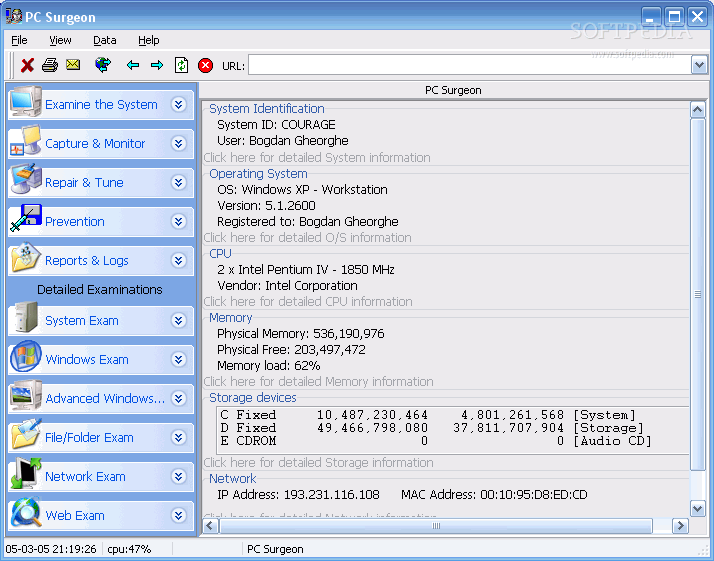The height and width of the screenshot is (561, 714).
Task: Click the Web Exam magnifier globe icon
Action: point(26,512)
